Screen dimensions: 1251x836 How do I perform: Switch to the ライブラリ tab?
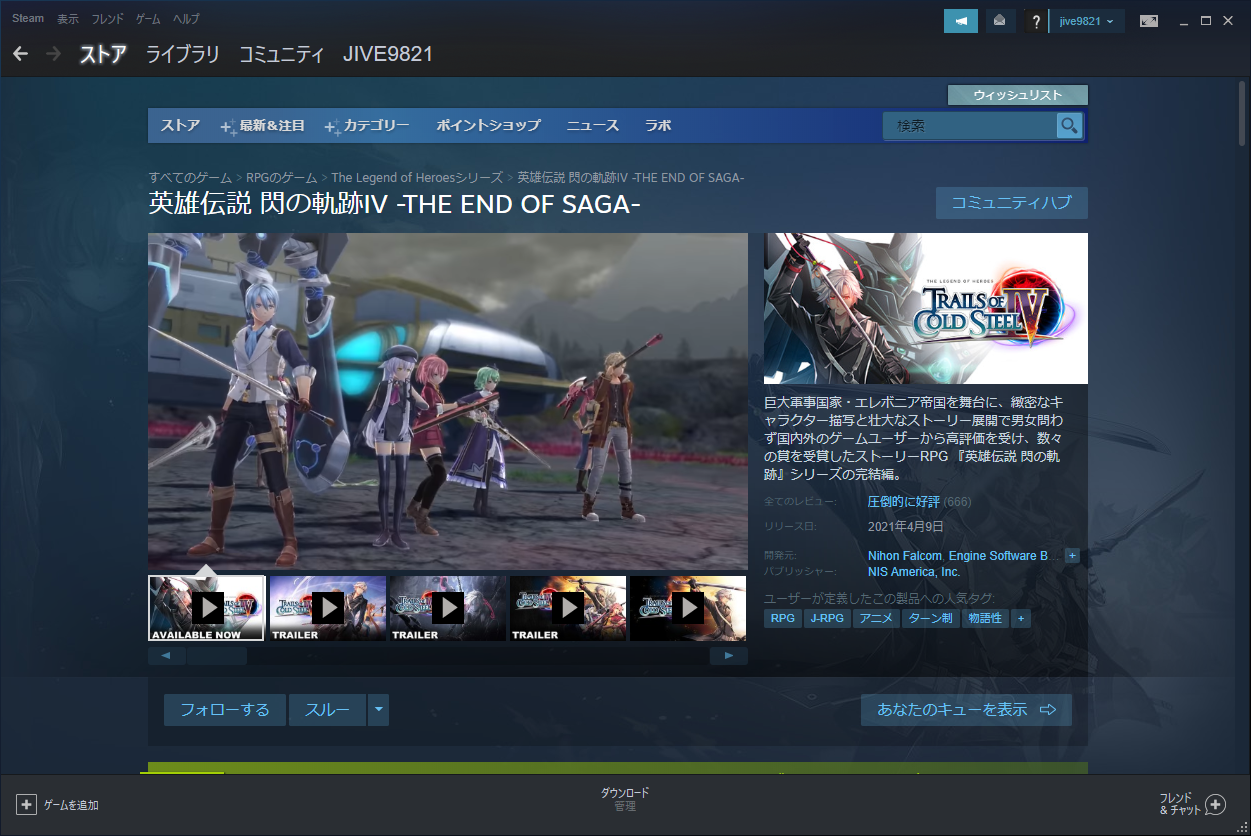[183, 54]
